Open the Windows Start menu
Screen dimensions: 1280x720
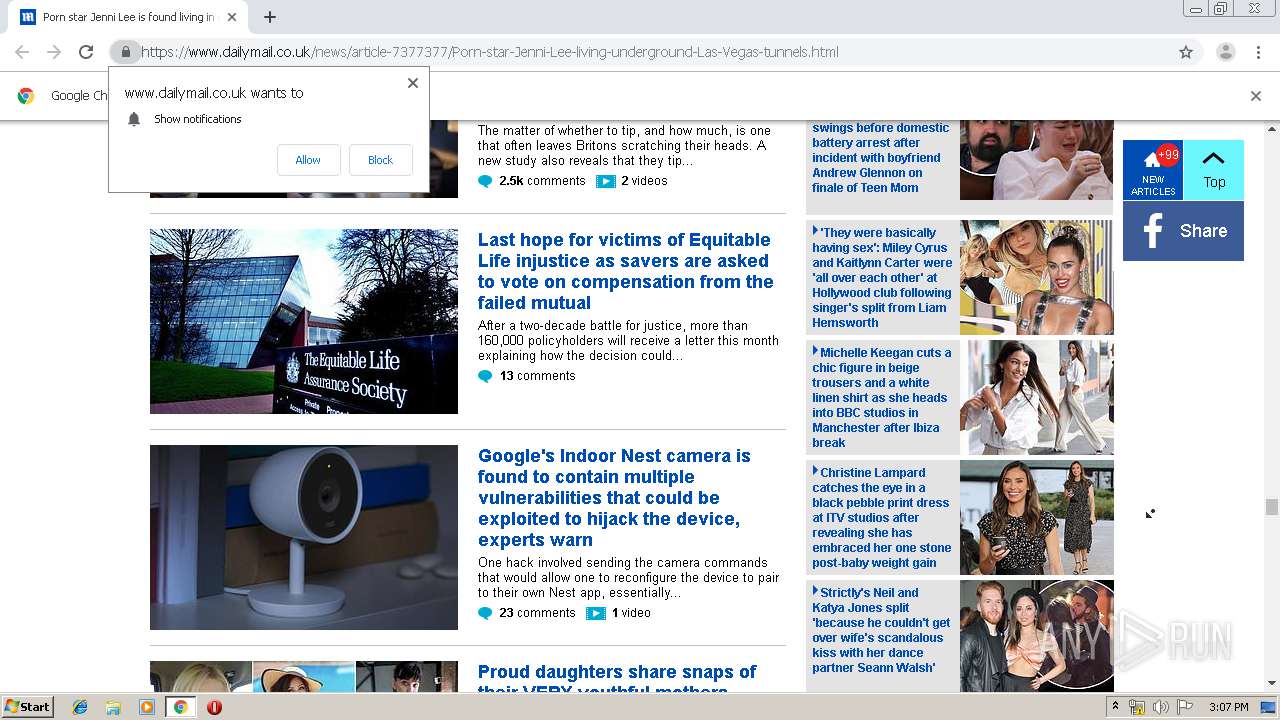click(28, 706)
